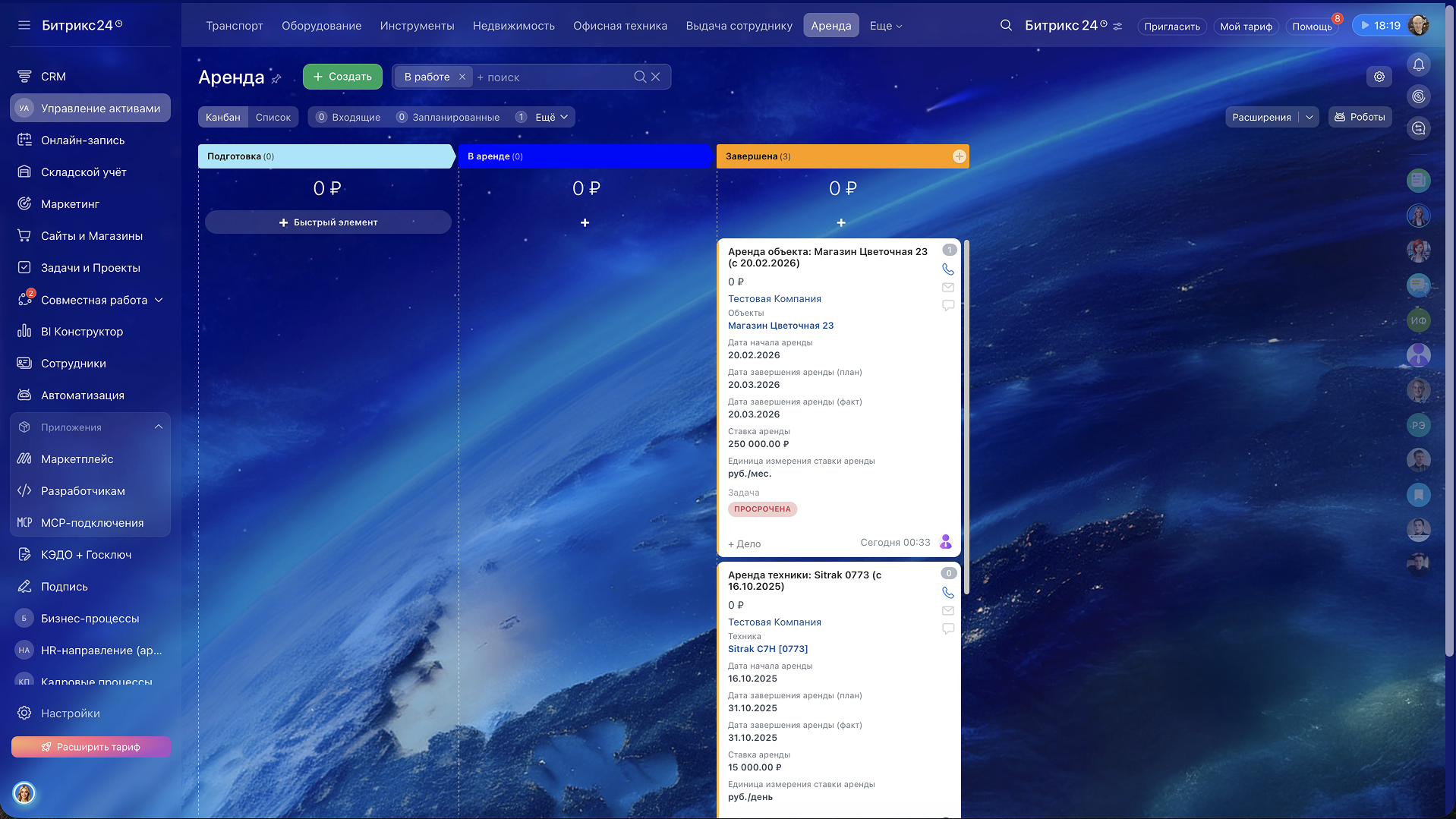Open Sitrak C7H [0773] link

pos(767,649)
